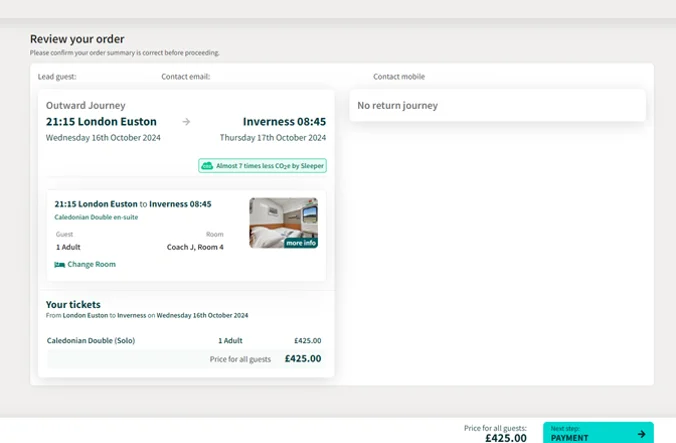Screen dimensions: 676x443
Task: Click the Your tickets section heading
Action: click(x=73, y=304)
